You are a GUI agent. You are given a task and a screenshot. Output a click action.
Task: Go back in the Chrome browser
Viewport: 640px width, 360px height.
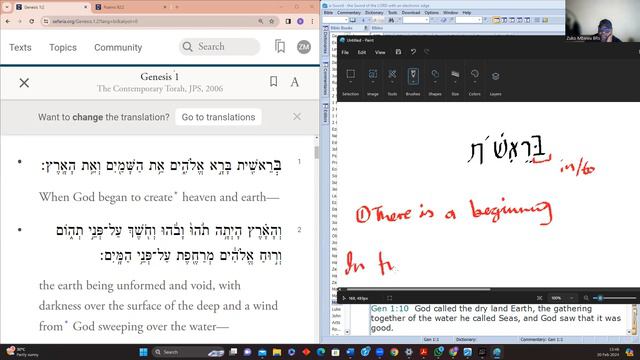pyautogui.click(x=8, y=21)
